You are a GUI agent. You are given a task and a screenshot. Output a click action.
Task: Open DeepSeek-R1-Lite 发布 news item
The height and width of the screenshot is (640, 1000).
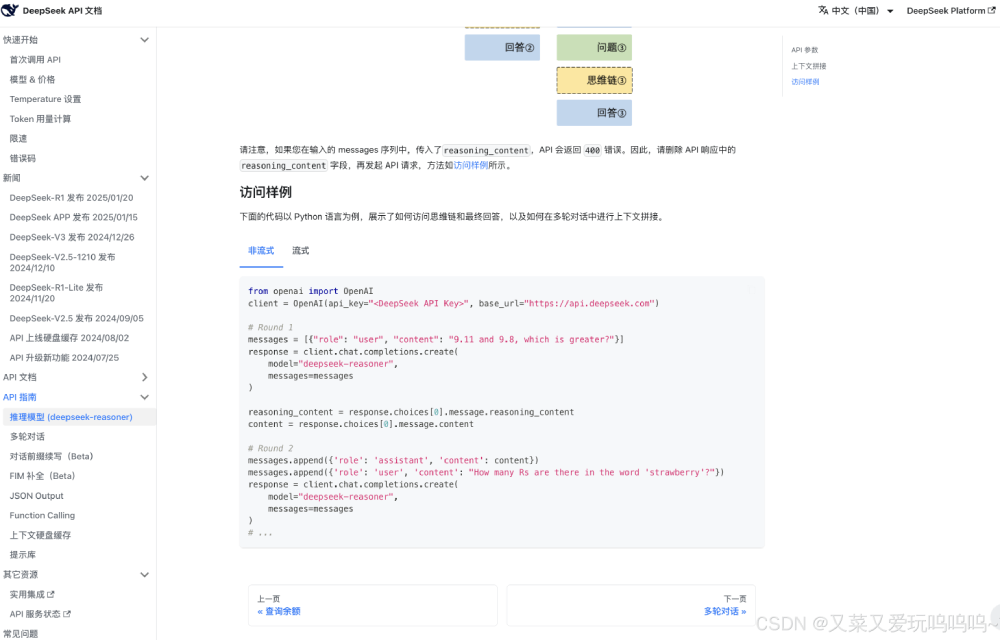coord(56,293)
